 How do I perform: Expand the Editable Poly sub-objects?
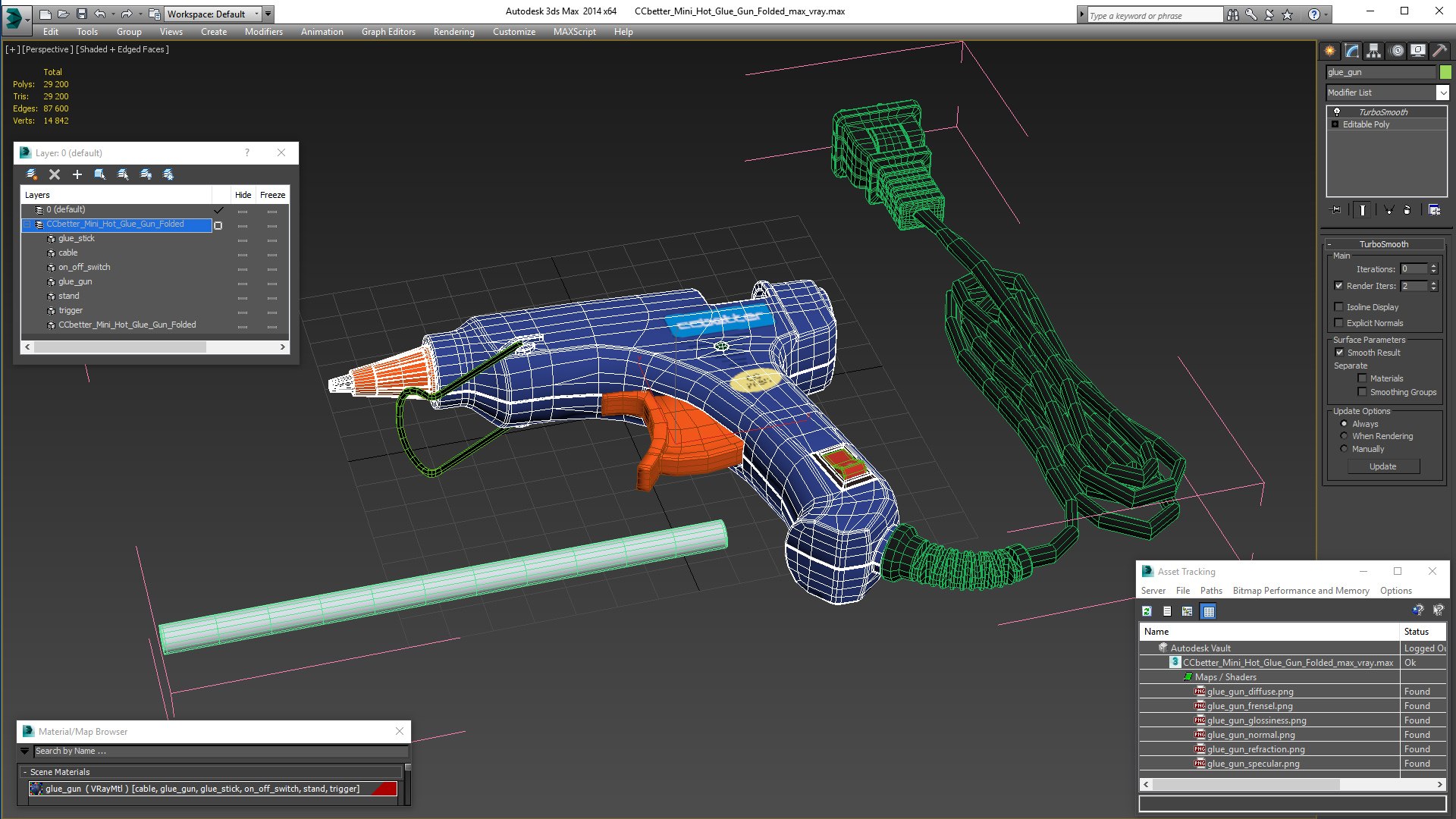(1335, 124)
